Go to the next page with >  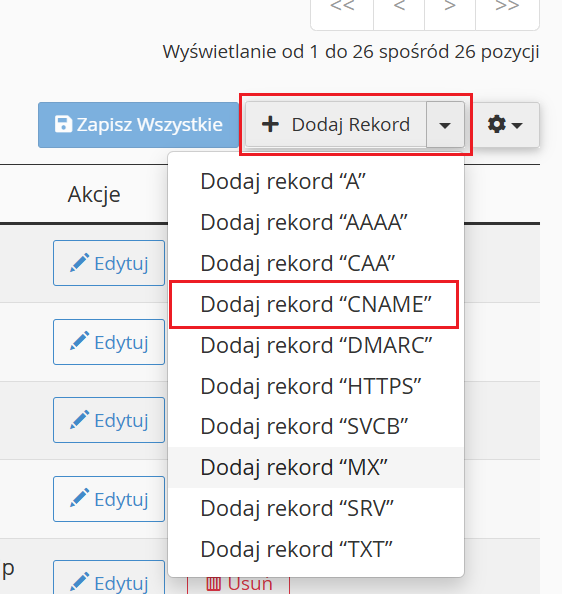click(450, 8)
